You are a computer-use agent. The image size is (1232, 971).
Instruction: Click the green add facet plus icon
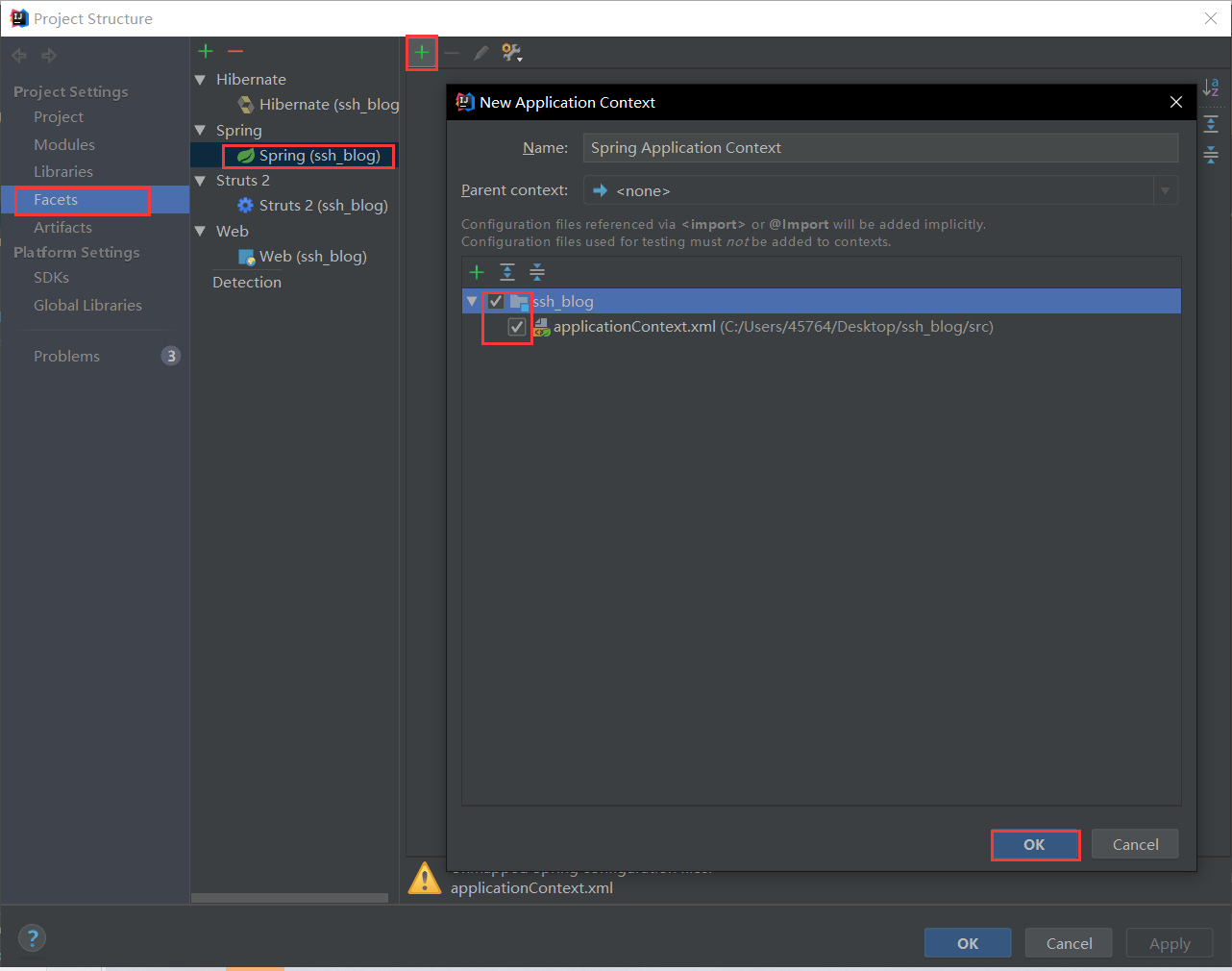[206, 51]
